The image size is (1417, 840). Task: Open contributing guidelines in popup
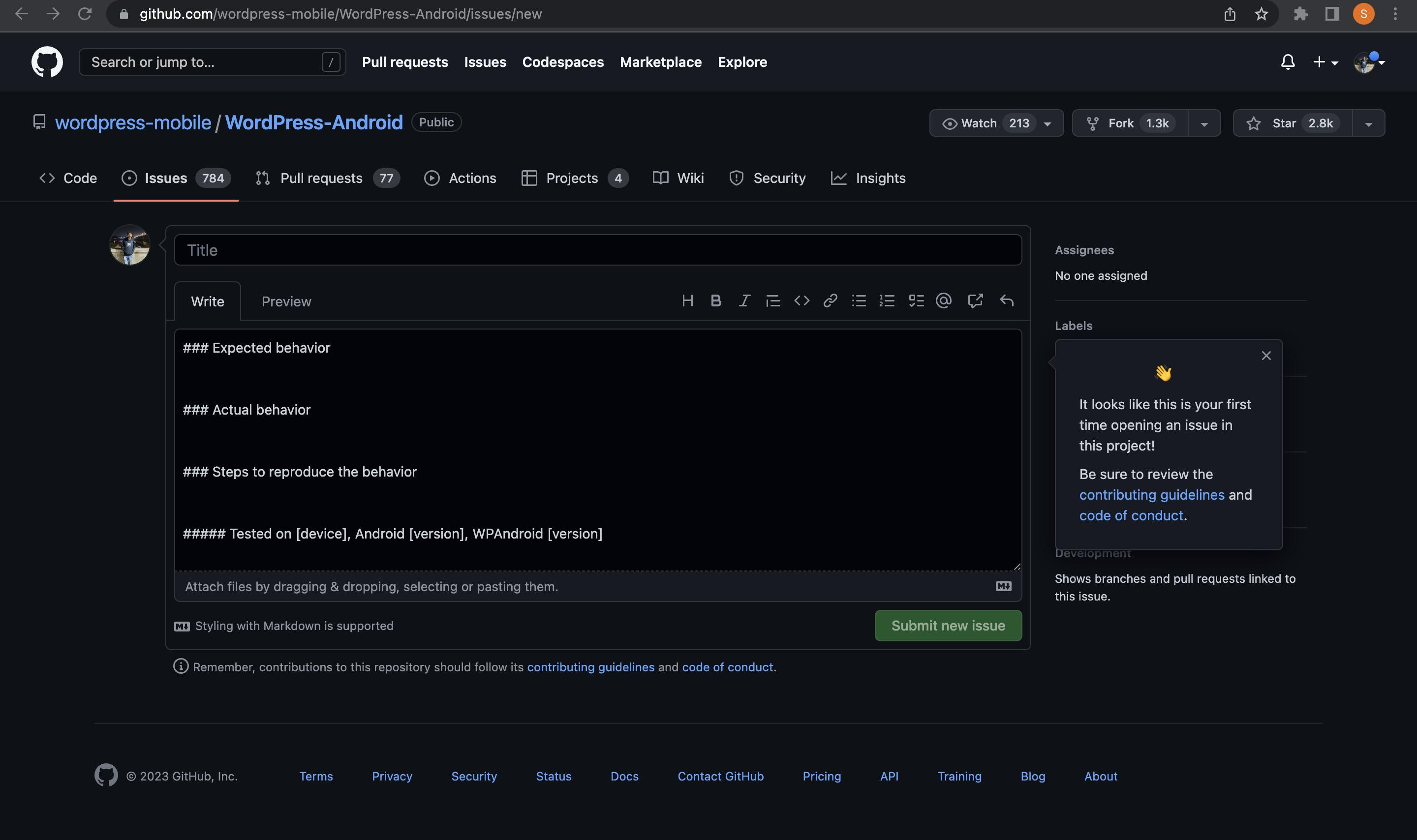tap(1151, 495)
